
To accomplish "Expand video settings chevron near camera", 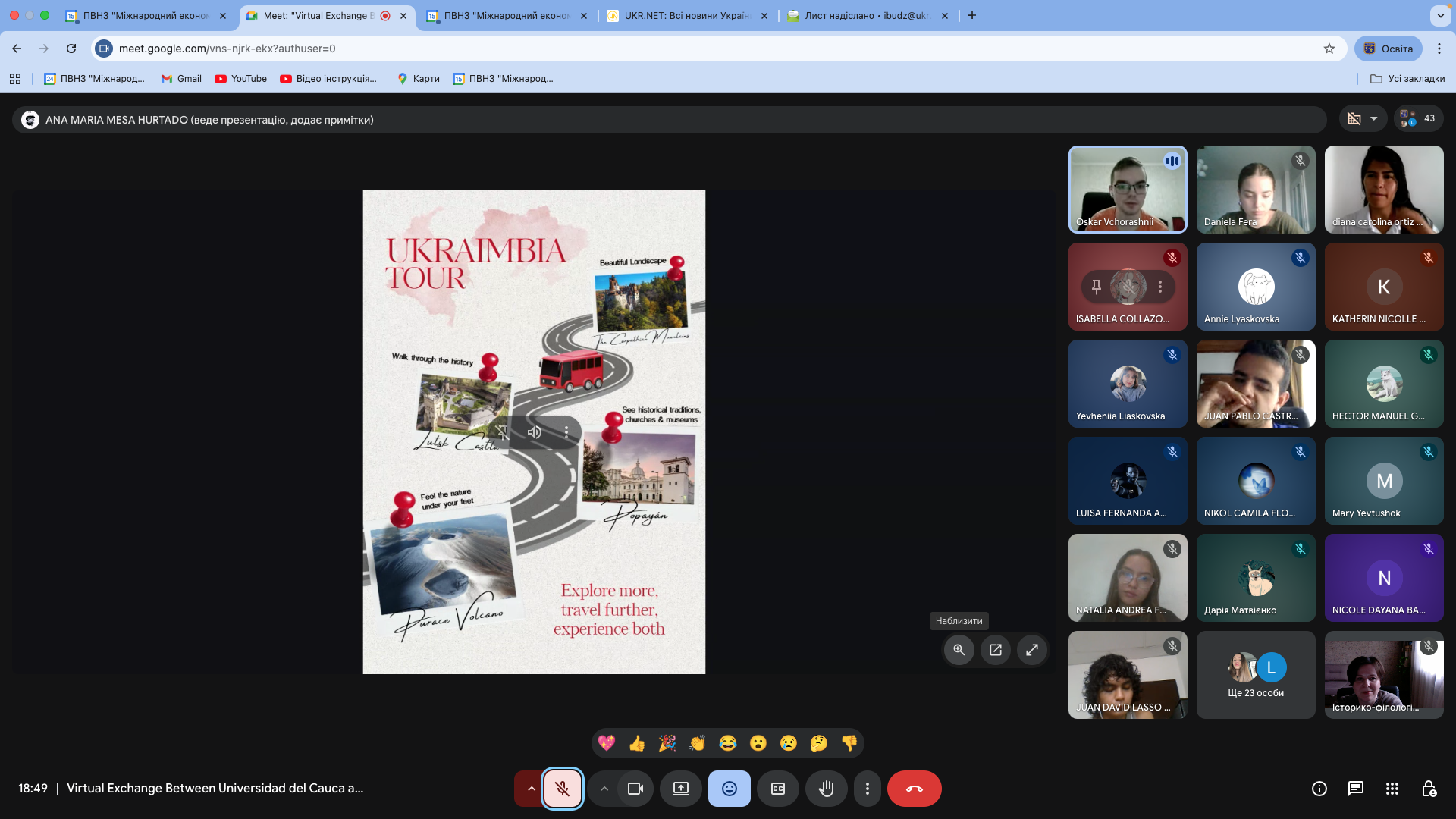I will coord(604,789).
